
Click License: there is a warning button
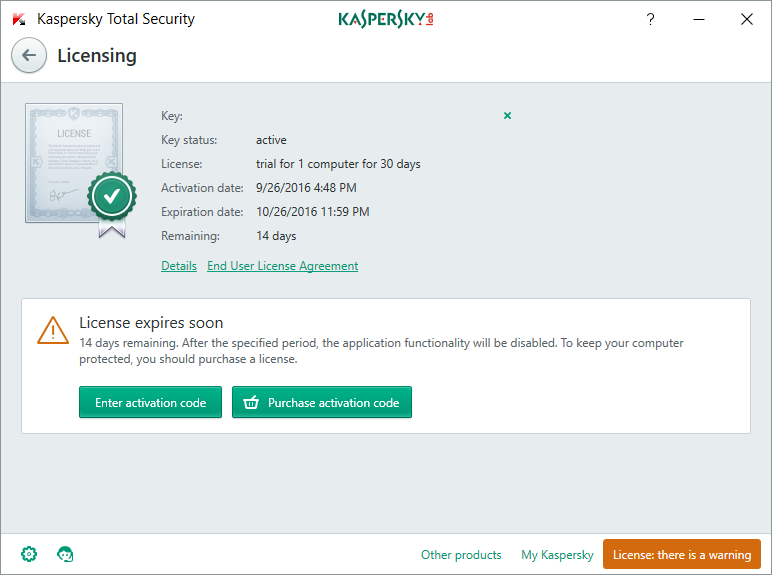682,554
